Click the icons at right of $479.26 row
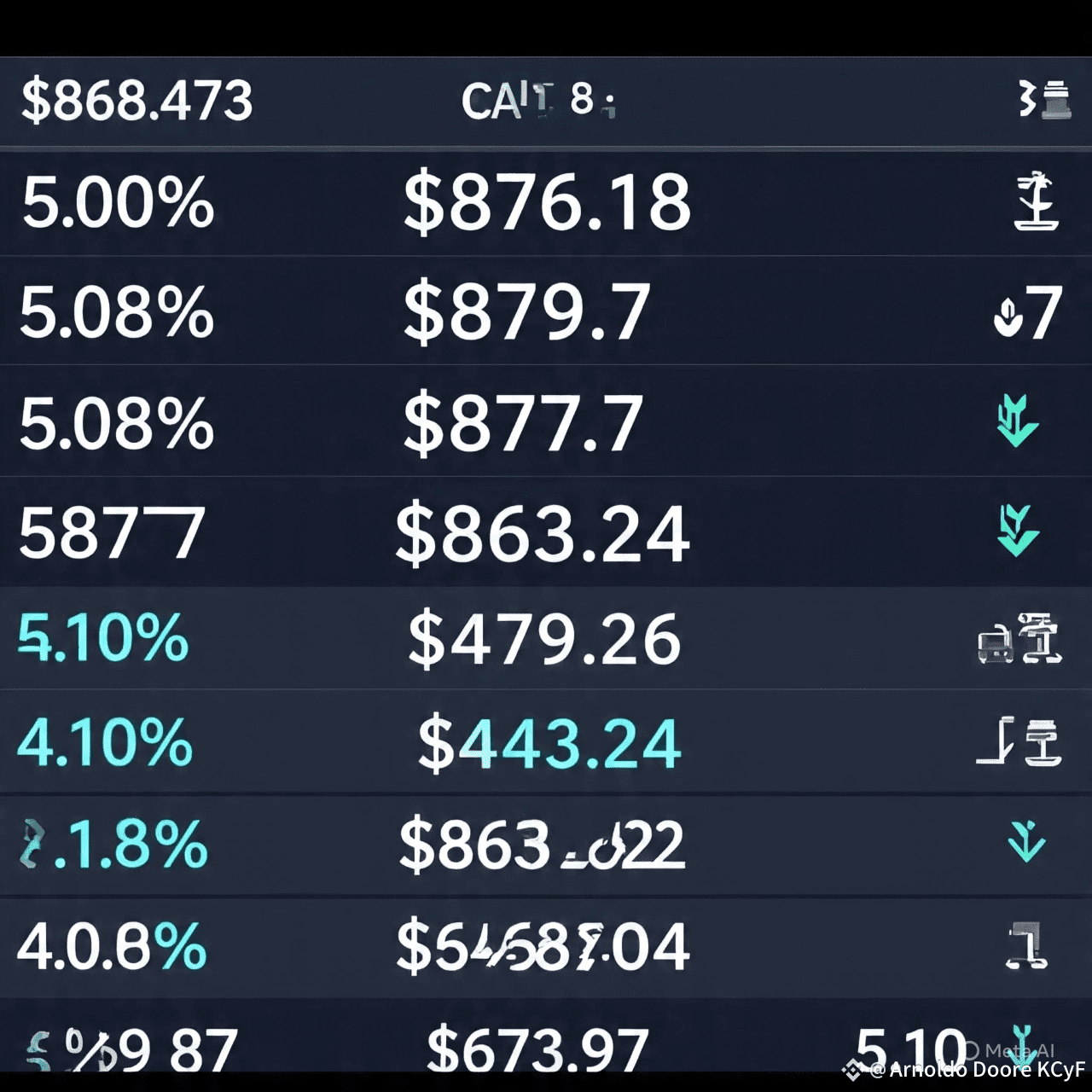The image size is (1092, 1092). [x=1019, y=640]
